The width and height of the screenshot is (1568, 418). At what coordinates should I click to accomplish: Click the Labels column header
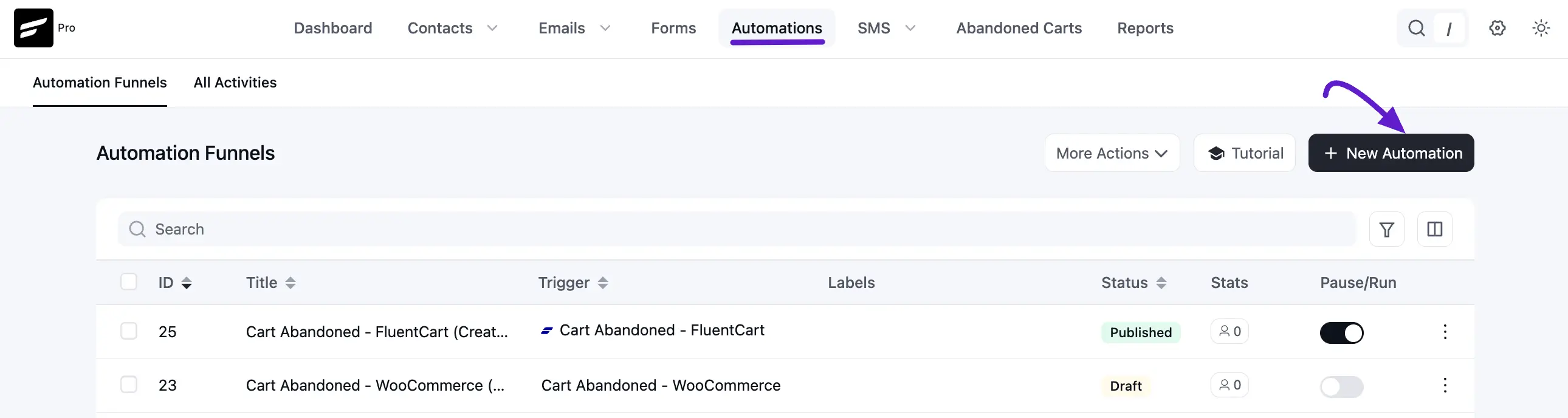click(851, 283)
